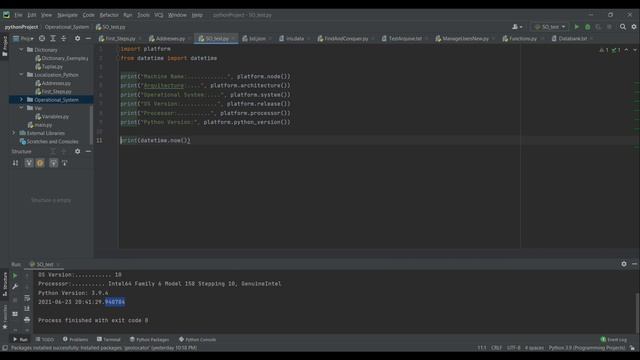Open Project view selector dropdown
This screenshot has height=360, width=640.
pyautogui.click(x=23, y=38)
